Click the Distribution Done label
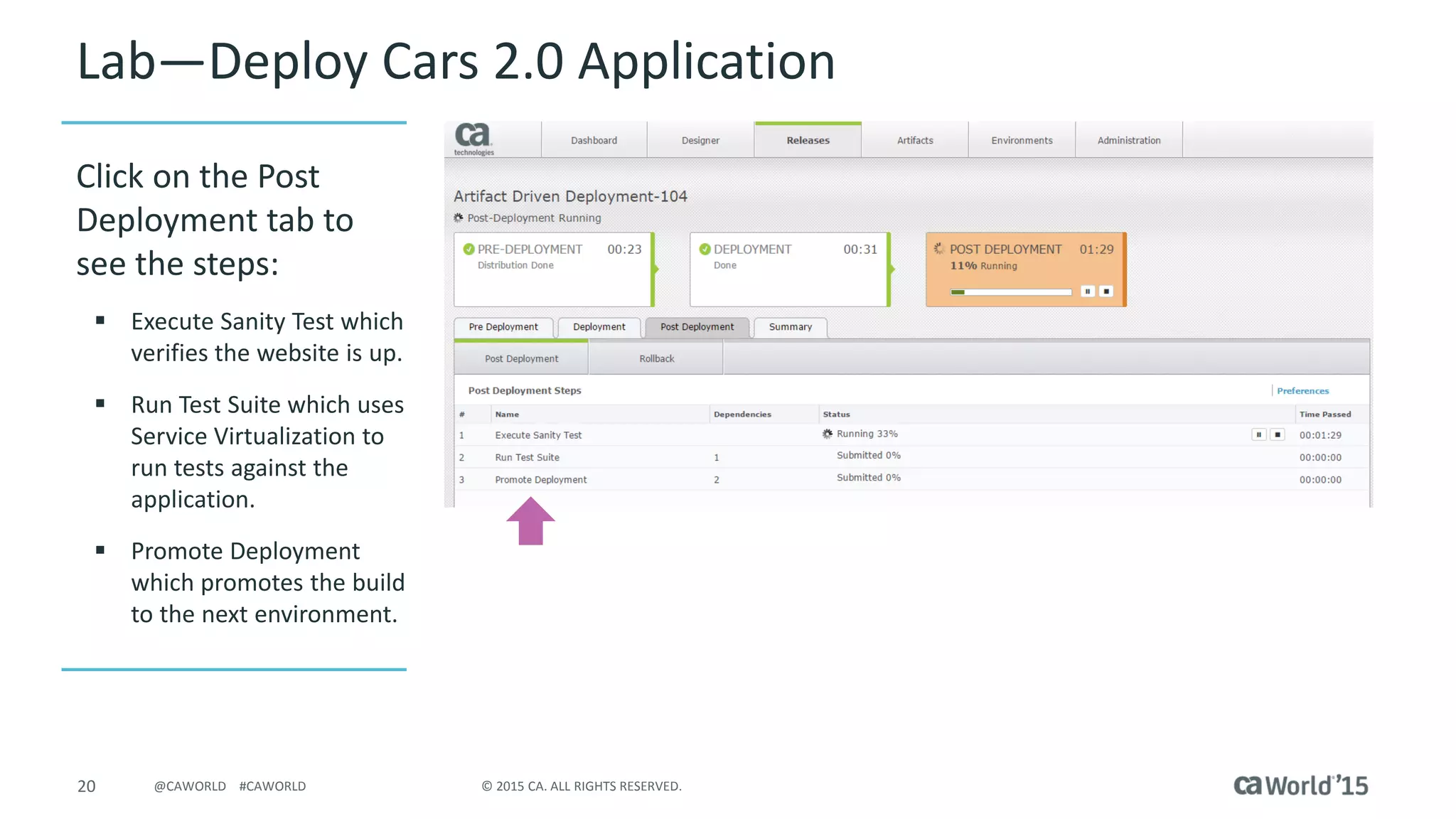This screenshot has width=1456, height=819. point(515,265)
